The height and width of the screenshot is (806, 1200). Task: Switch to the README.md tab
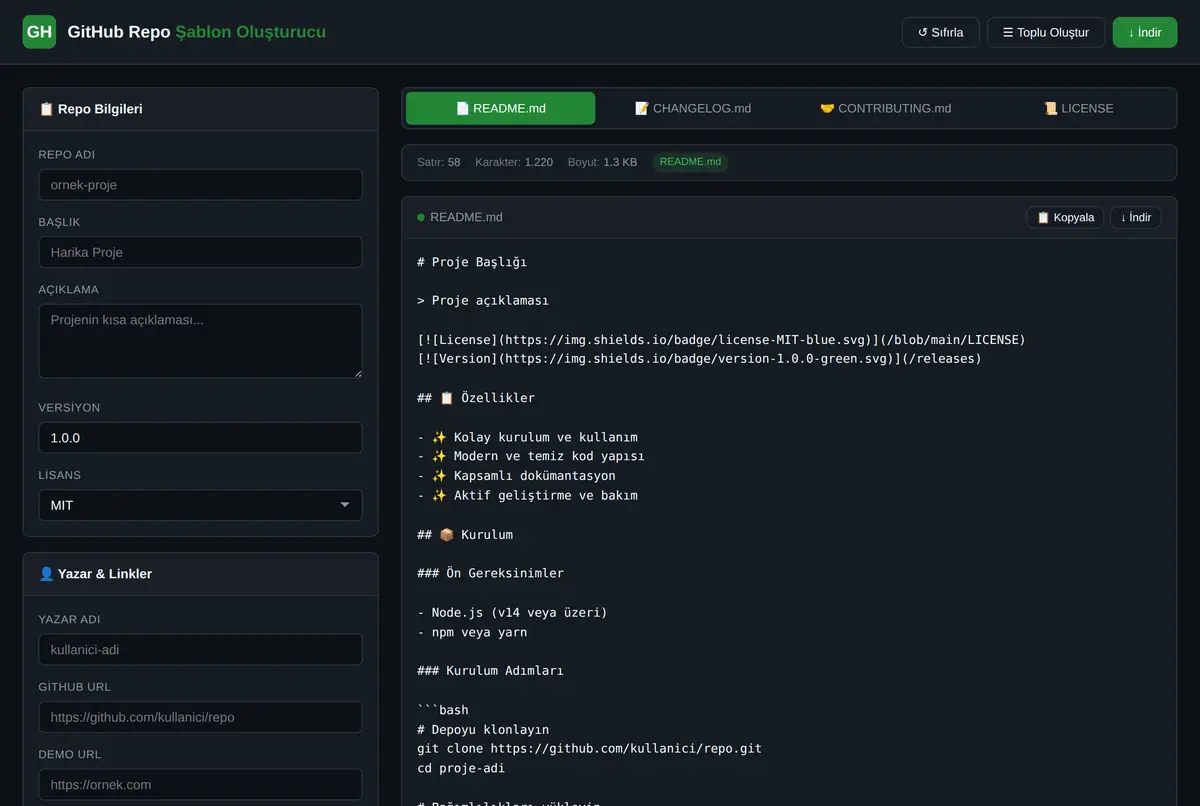click(500, 108)
